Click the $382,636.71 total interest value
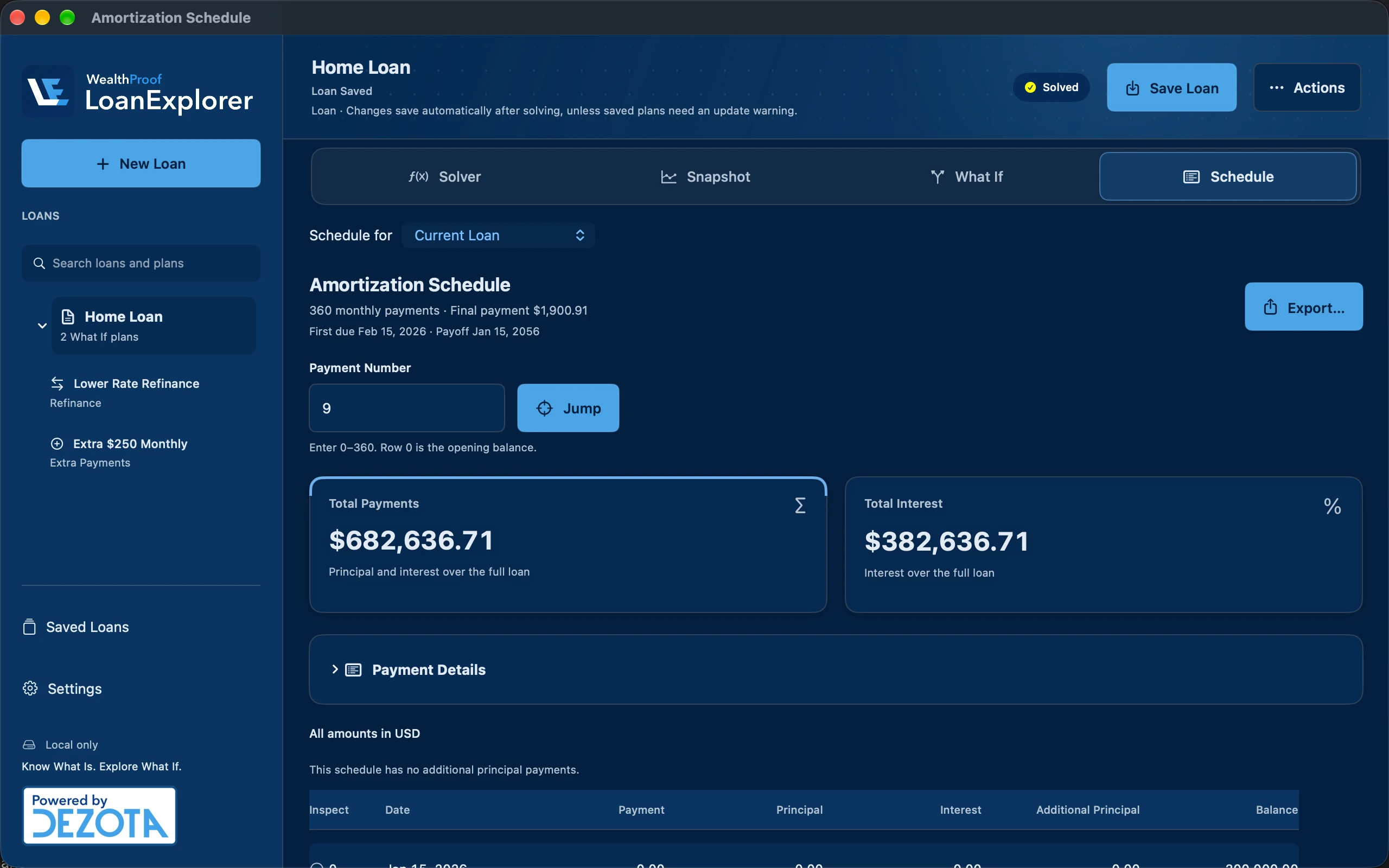This screenshot has height=868, width=1389. pyautogui.click(x=946, y=541)
